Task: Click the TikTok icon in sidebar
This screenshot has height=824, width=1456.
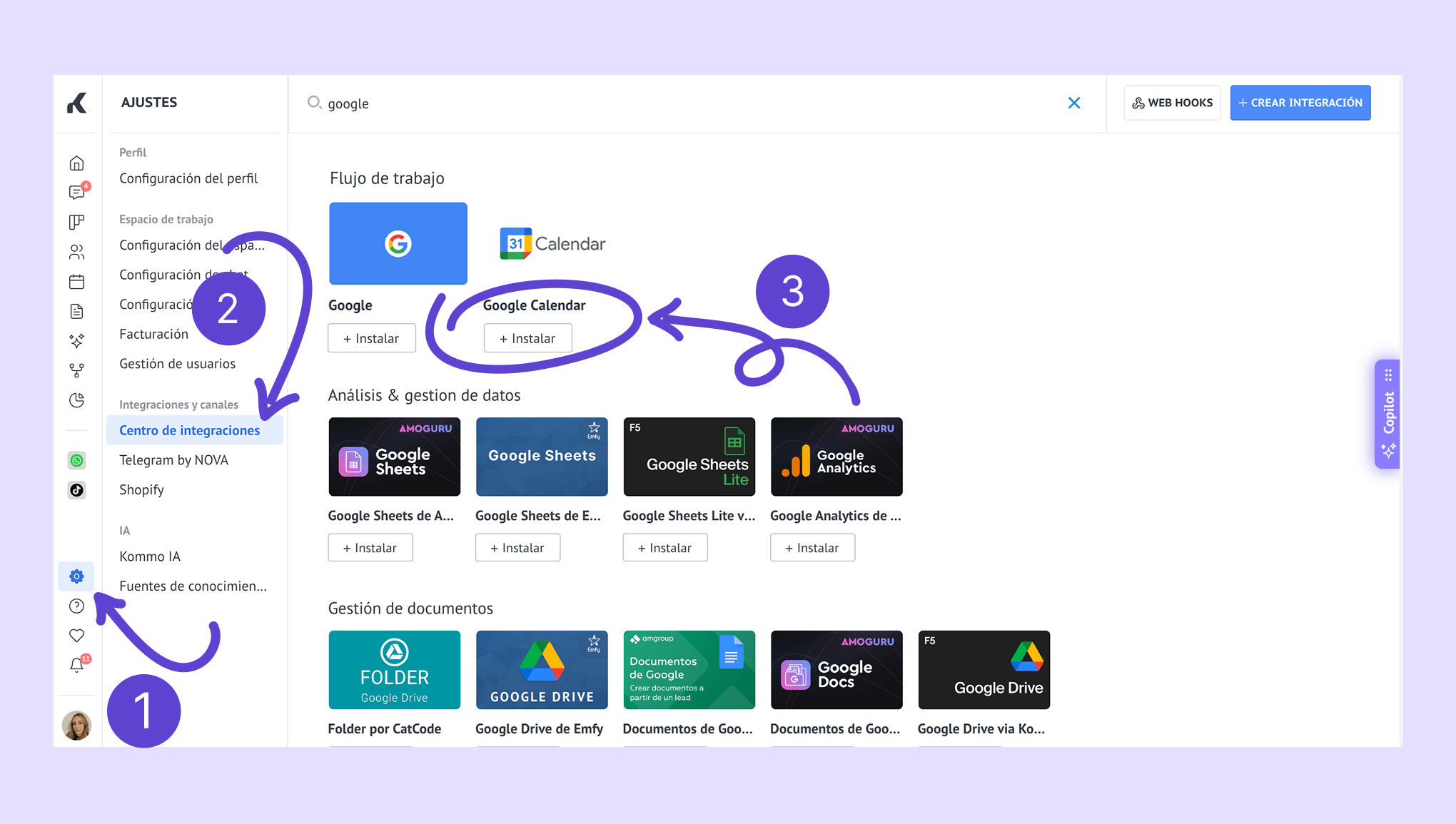Action: coord(76,490)
